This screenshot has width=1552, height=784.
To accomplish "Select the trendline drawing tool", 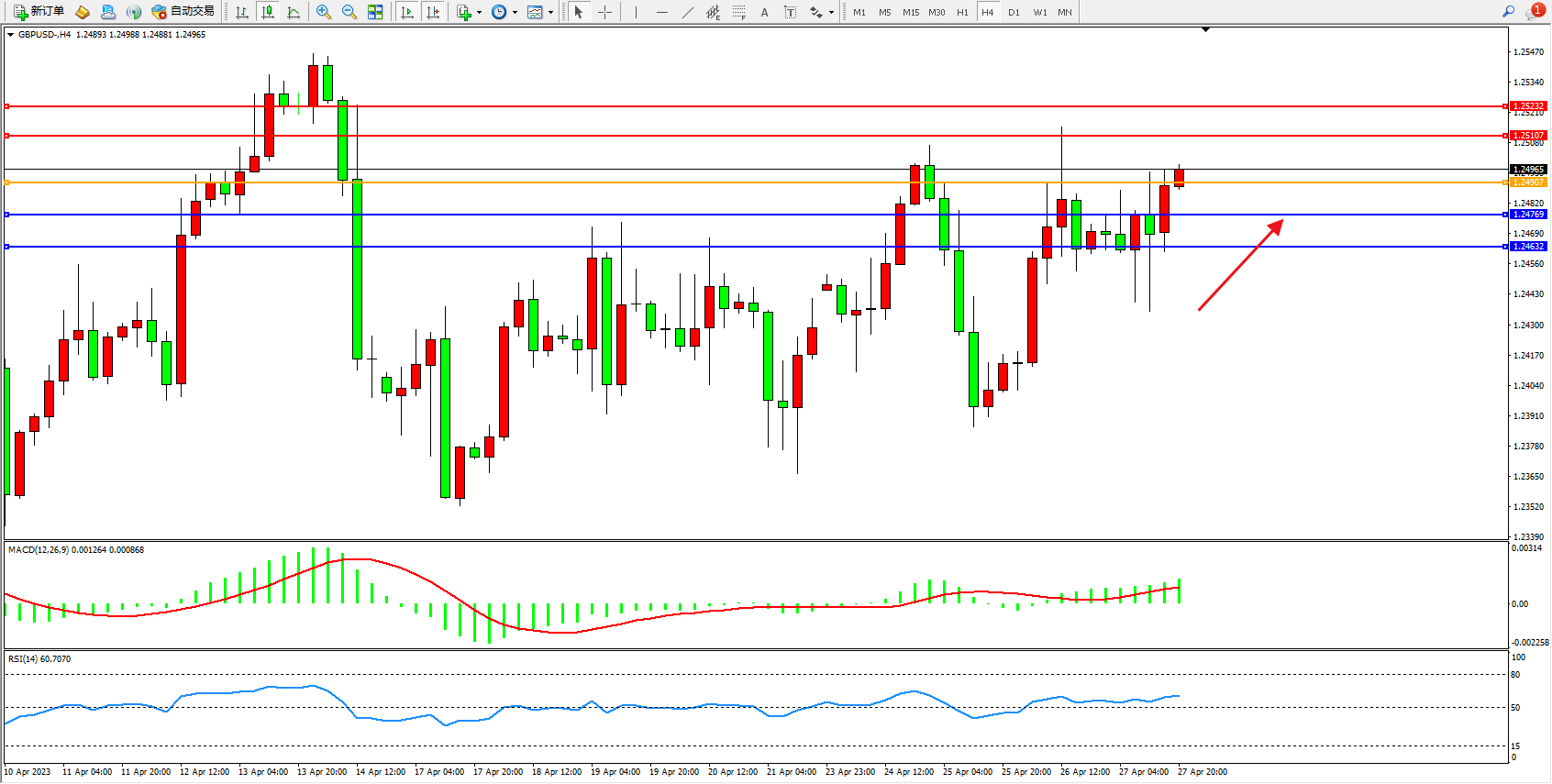I will click(x=688, y=12).
